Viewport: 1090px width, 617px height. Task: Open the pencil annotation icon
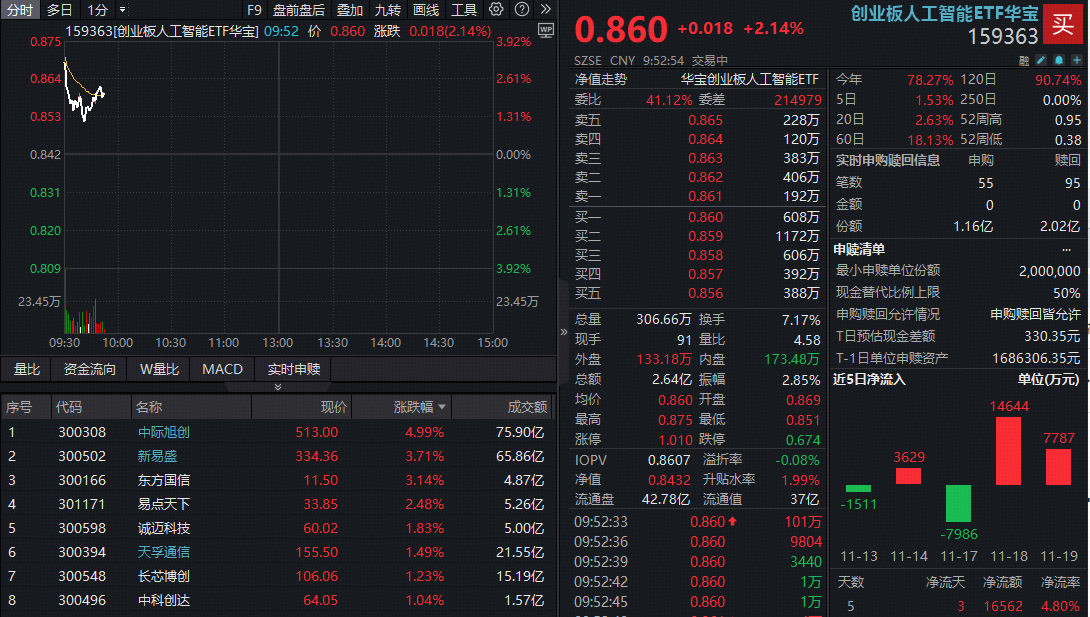click(1041, 60)
